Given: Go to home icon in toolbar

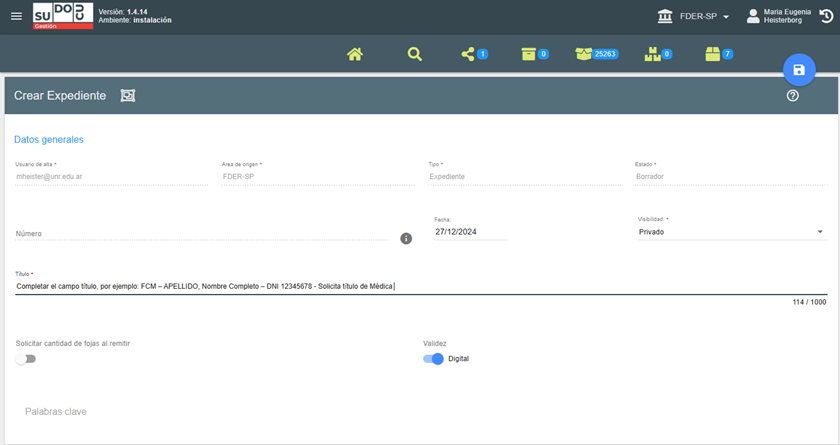Looking at the screenshot, I should tap(355, 54).
